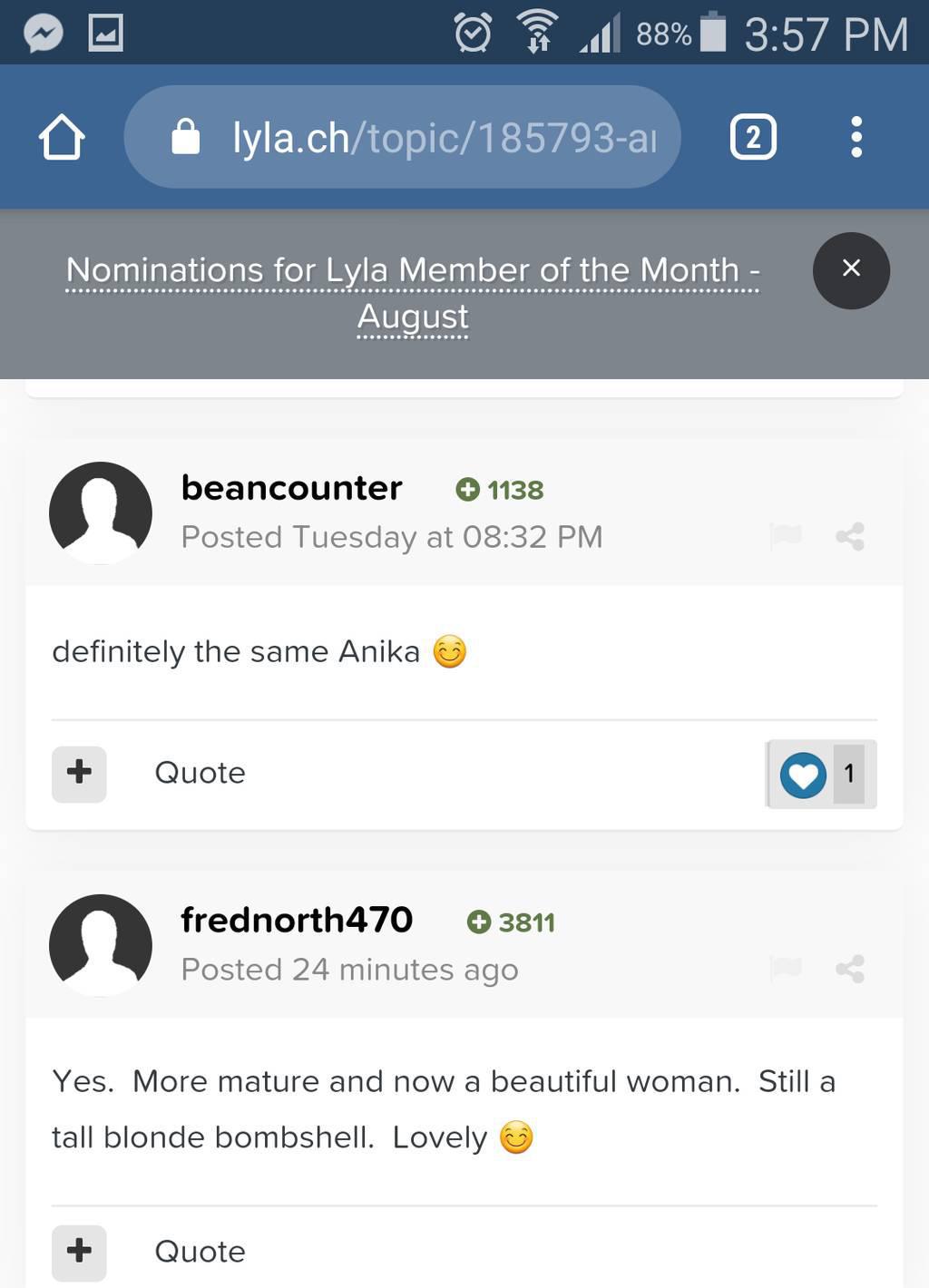The width and height of the screenshot is (929, 1288).
Task: Open the three-dot browser menu
Action: [856, 138]
